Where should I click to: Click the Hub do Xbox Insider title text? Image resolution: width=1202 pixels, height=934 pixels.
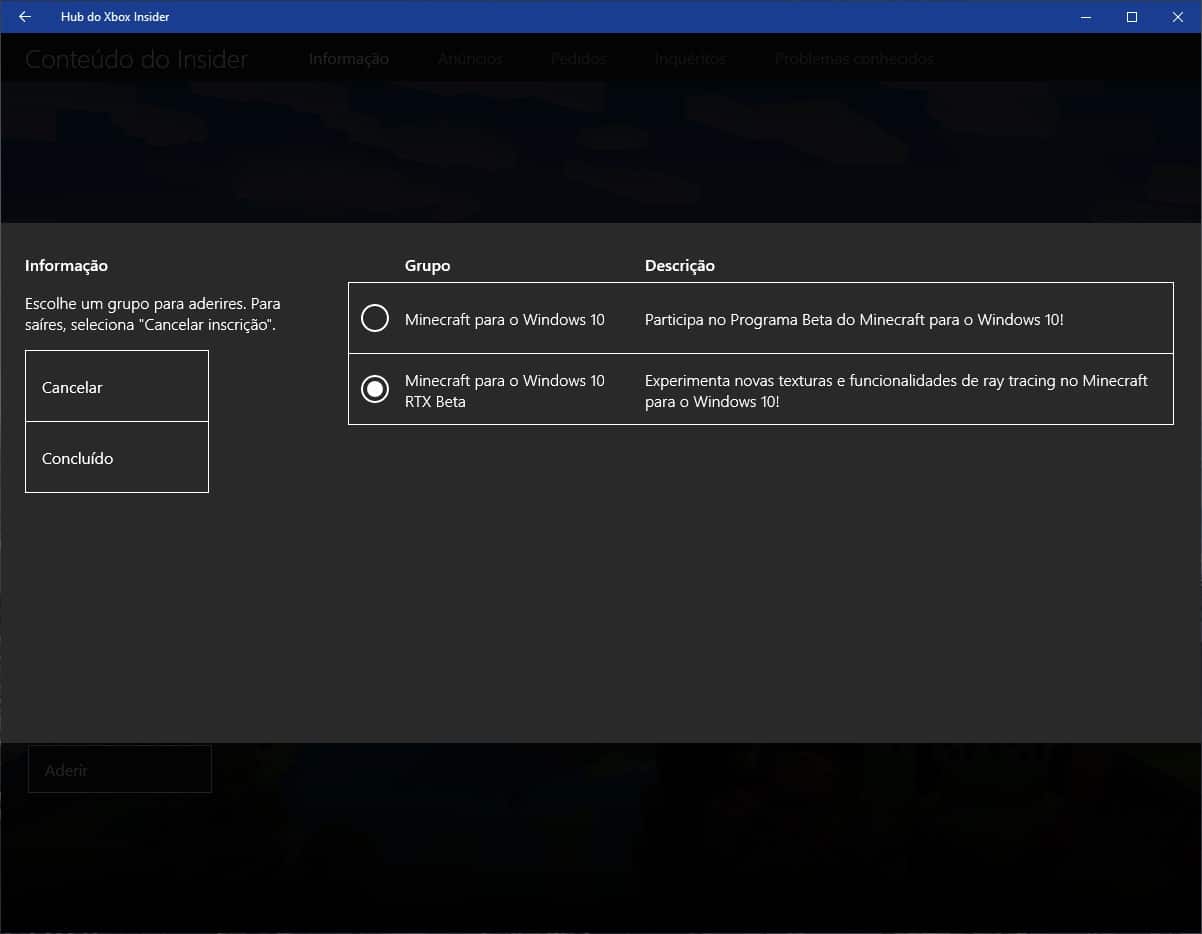[115, 16]
